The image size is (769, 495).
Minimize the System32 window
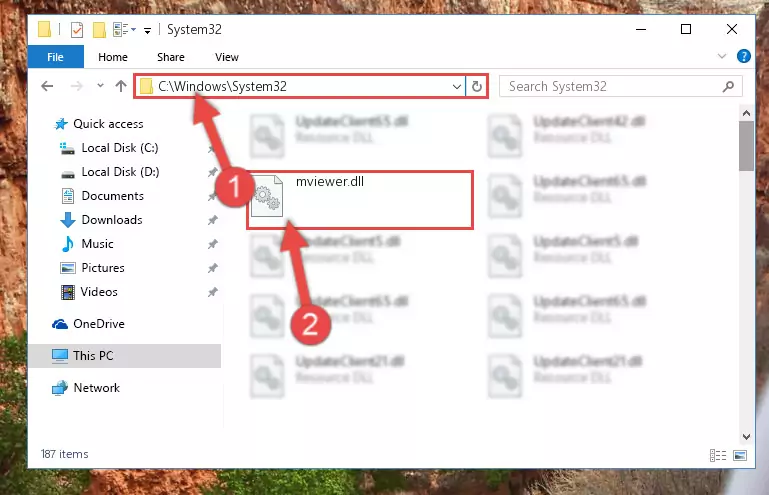(641, 29)
